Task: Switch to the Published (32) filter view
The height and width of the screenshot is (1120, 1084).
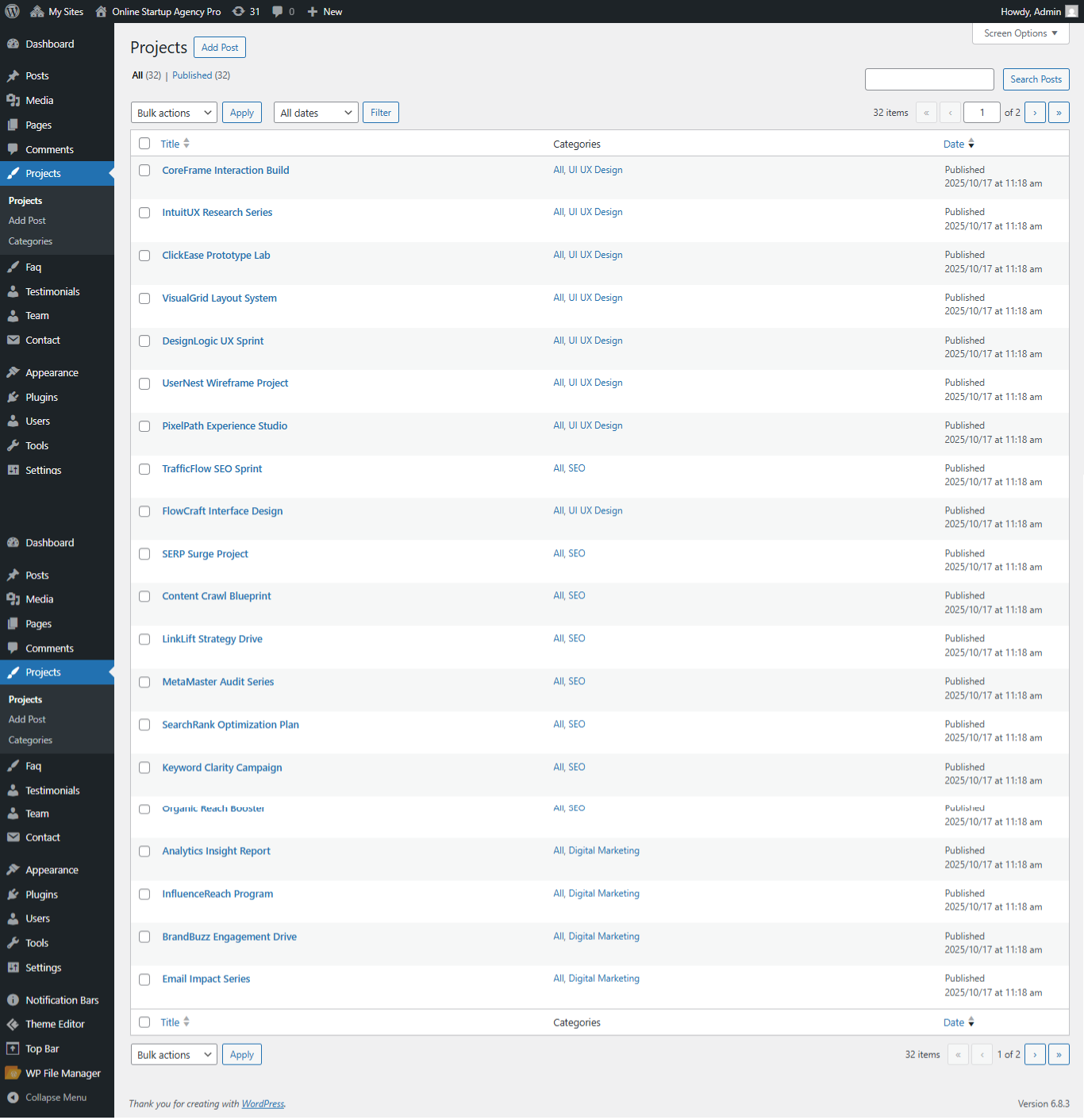Action: point(201,75)
